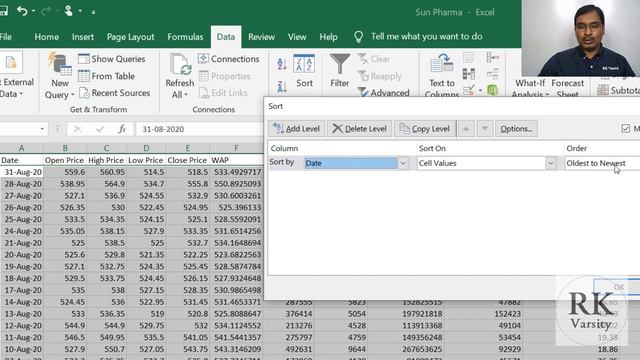The height and width of the screenshot is (360, 640).
Task: Click Delete Level button
Action: tap(360, 129)
